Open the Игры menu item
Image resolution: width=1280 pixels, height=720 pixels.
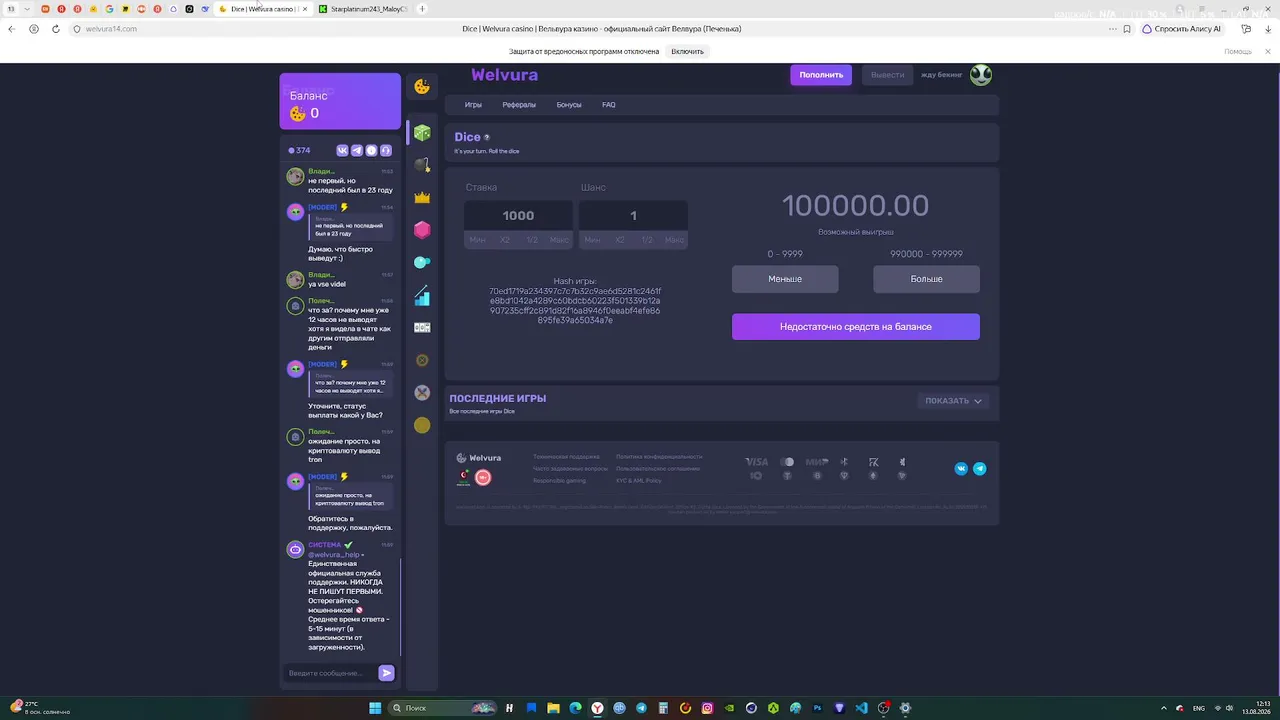(473, 105)
